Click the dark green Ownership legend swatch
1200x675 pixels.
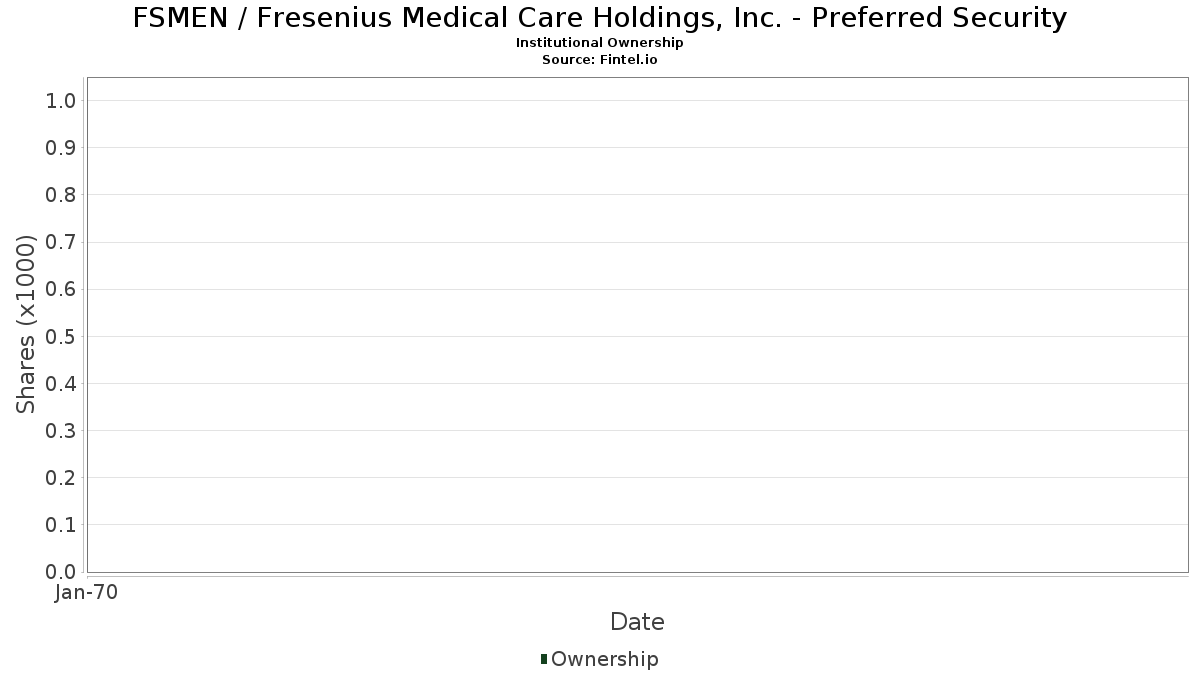544,659
